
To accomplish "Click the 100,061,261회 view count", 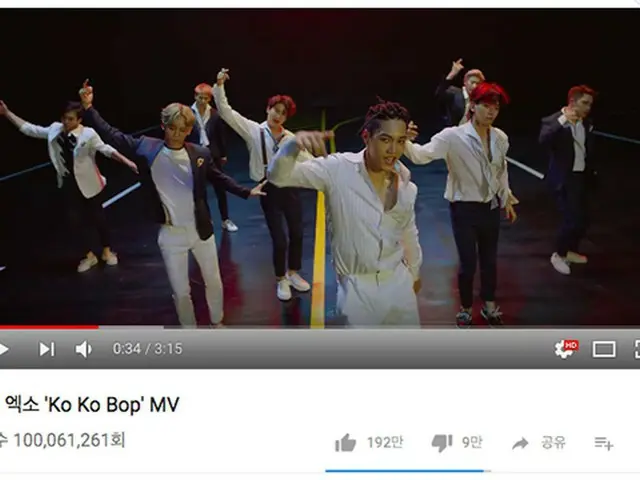I will click(x=69, y=440).
